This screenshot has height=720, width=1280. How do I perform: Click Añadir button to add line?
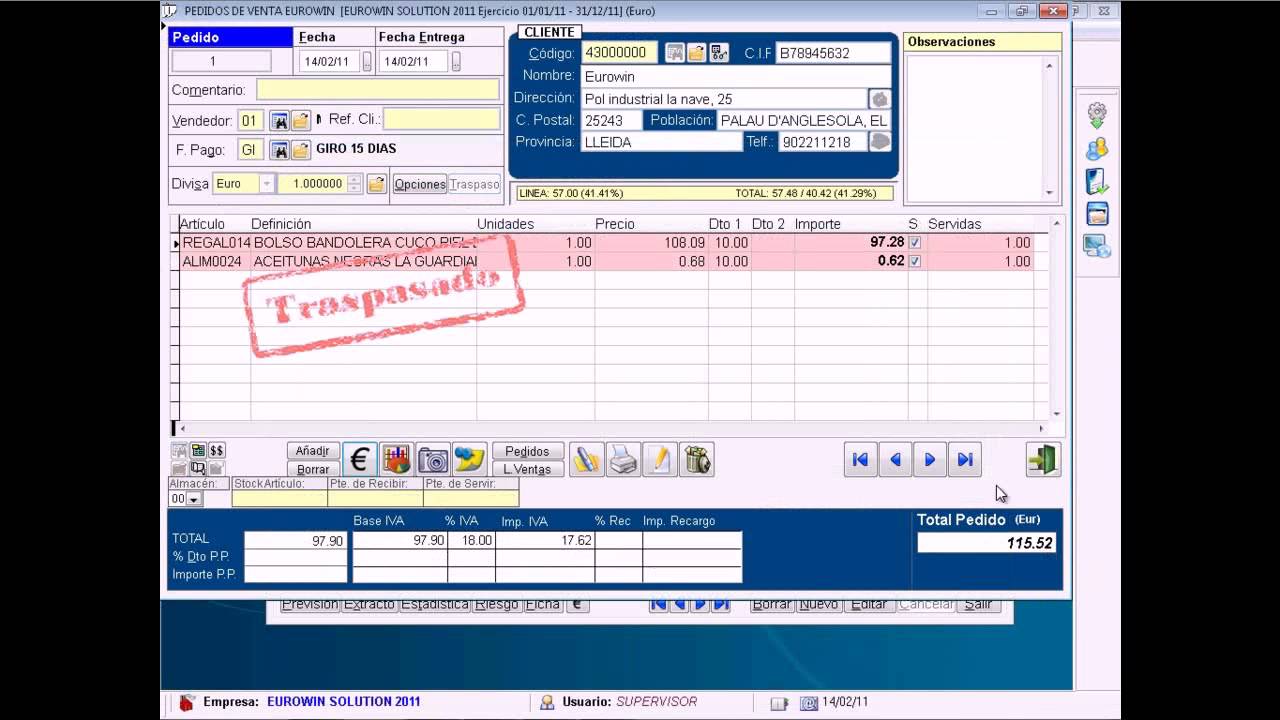click(313, 451)
